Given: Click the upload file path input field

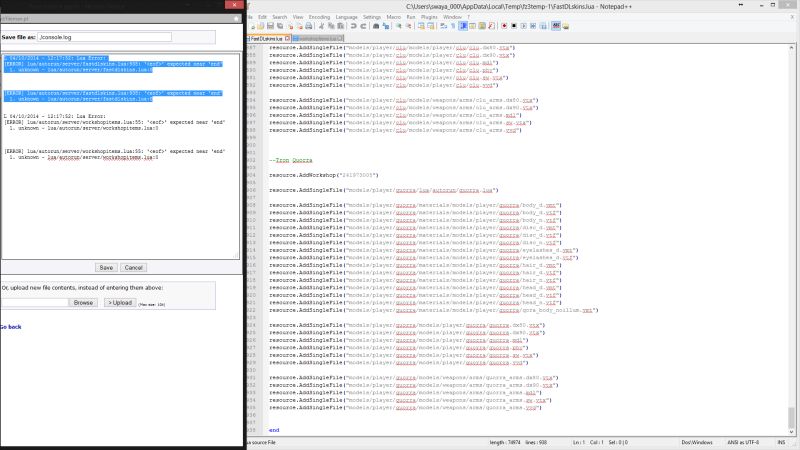Looking at the screenshot, I should tap(34, 303).
